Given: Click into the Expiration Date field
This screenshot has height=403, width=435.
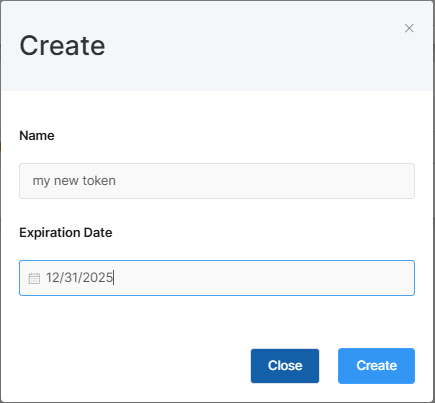Looking at the screenshot, I should click(217, 278).
